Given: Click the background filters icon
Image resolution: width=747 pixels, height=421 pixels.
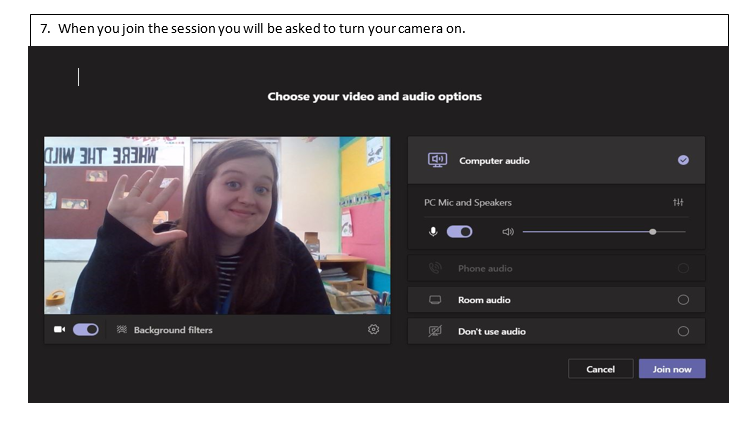Looking at the screenshot, I should coord(122,329).
